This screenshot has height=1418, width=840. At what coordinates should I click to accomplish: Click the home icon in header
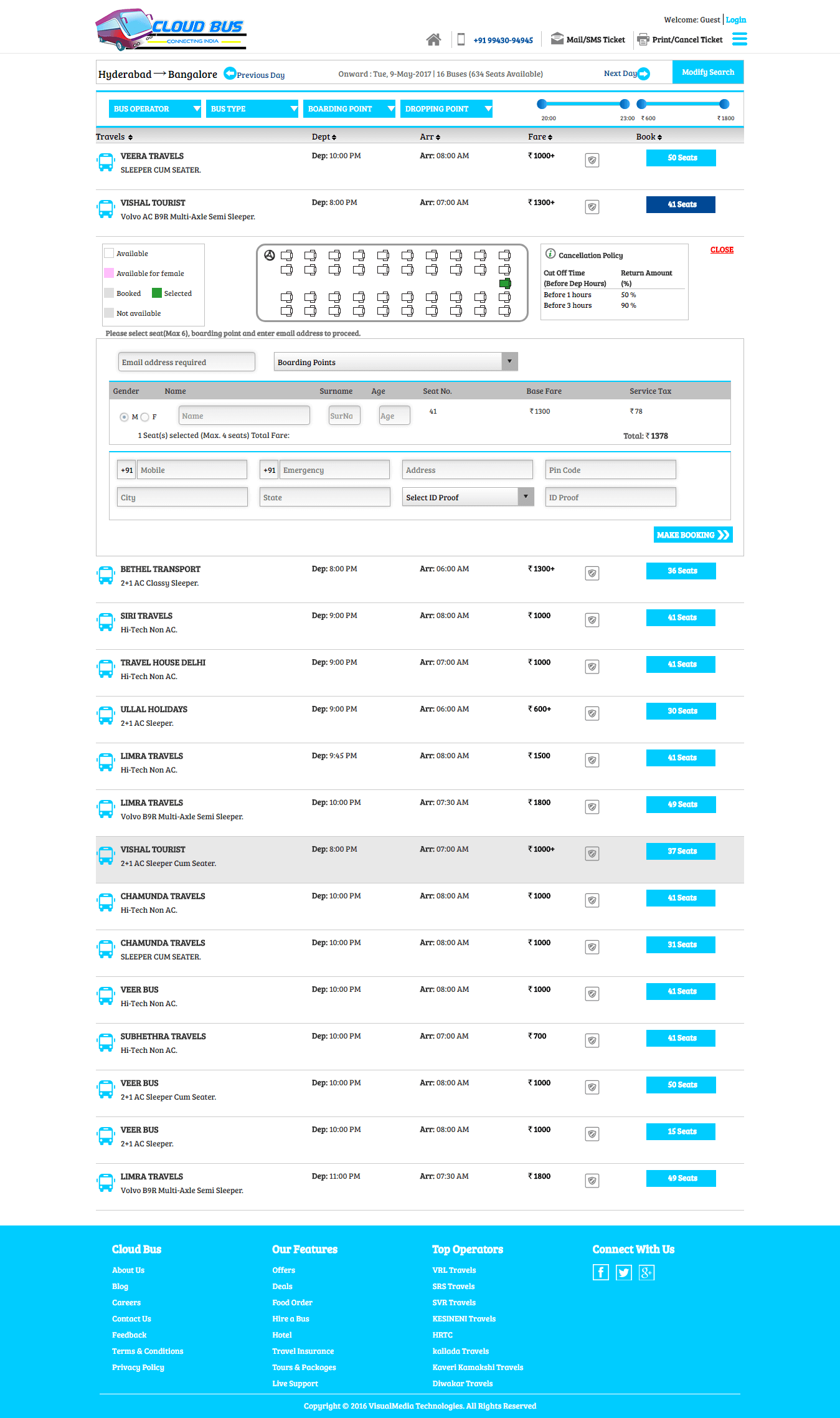433,40
